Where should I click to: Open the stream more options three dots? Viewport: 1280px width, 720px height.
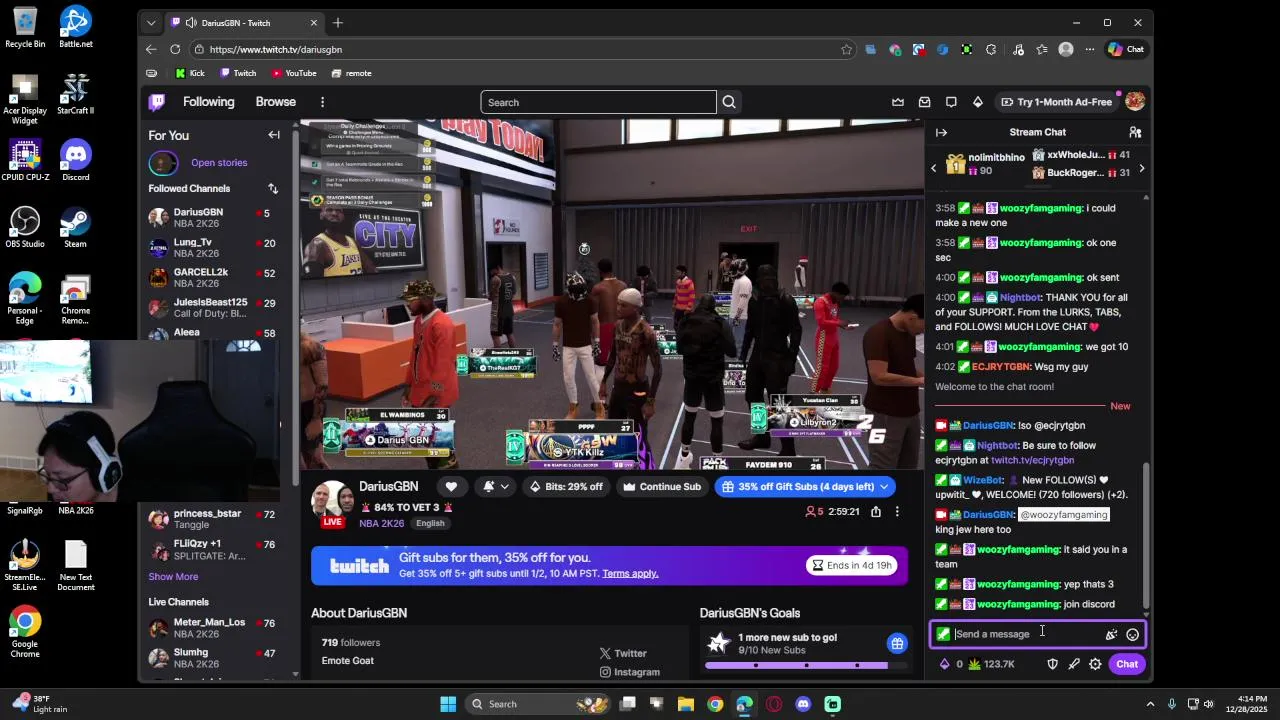897,511
